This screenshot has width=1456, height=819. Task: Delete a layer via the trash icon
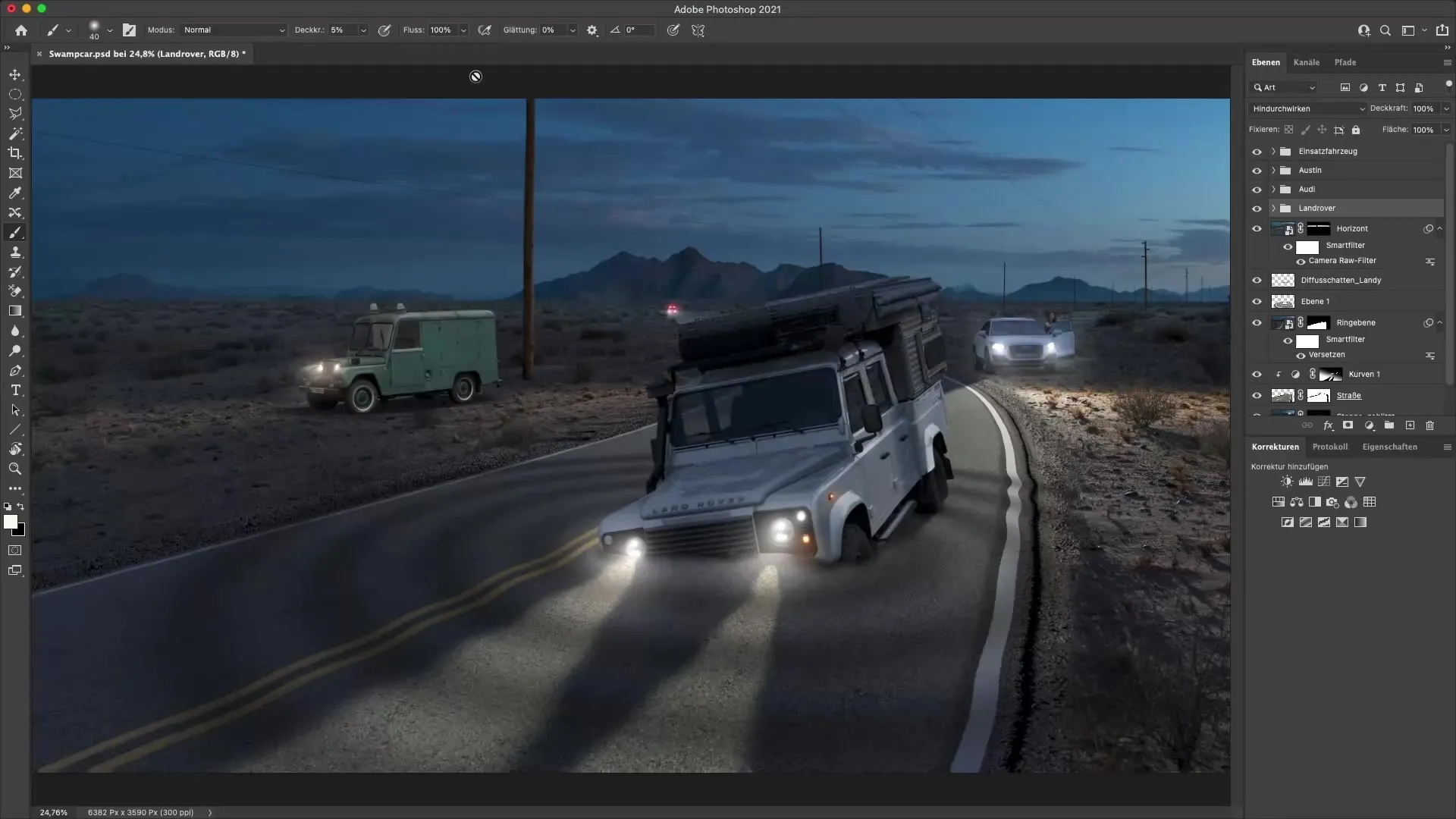[1430, 425]
